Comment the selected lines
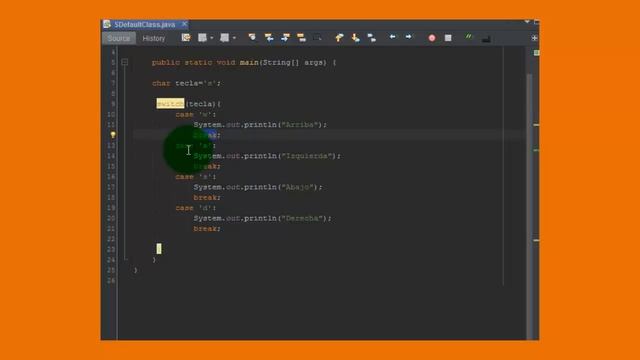Image resolution: width=640 pixels, height=360 pixels. pos(469,38)
